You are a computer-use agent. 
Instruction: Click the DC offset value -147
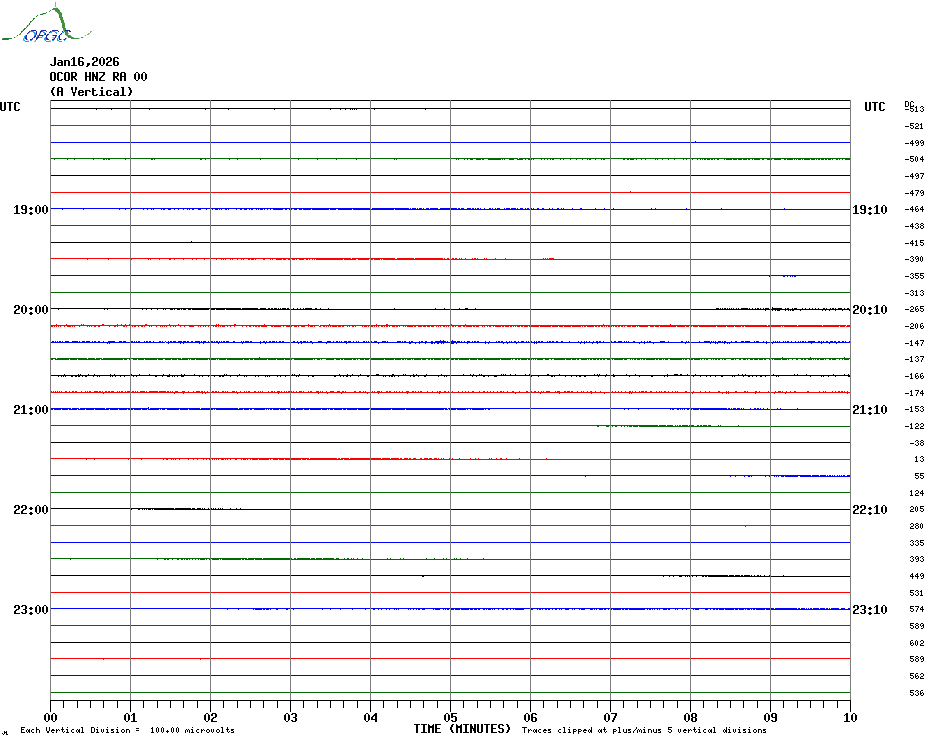tap(914, 343)
